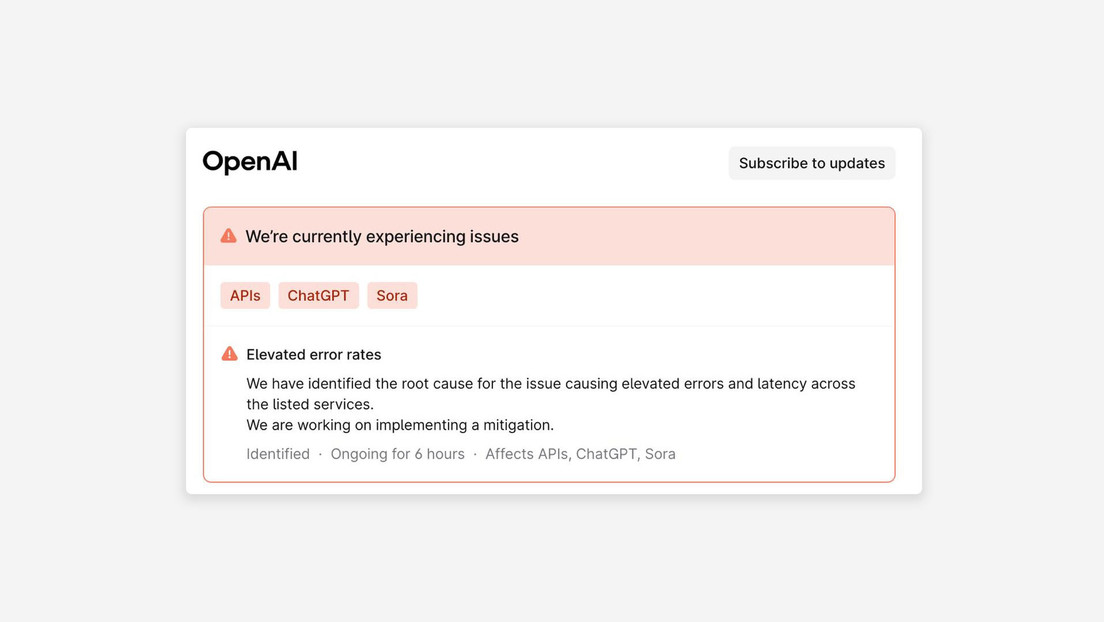Click the OpenAI wordmark to go home

click(249, 161)
